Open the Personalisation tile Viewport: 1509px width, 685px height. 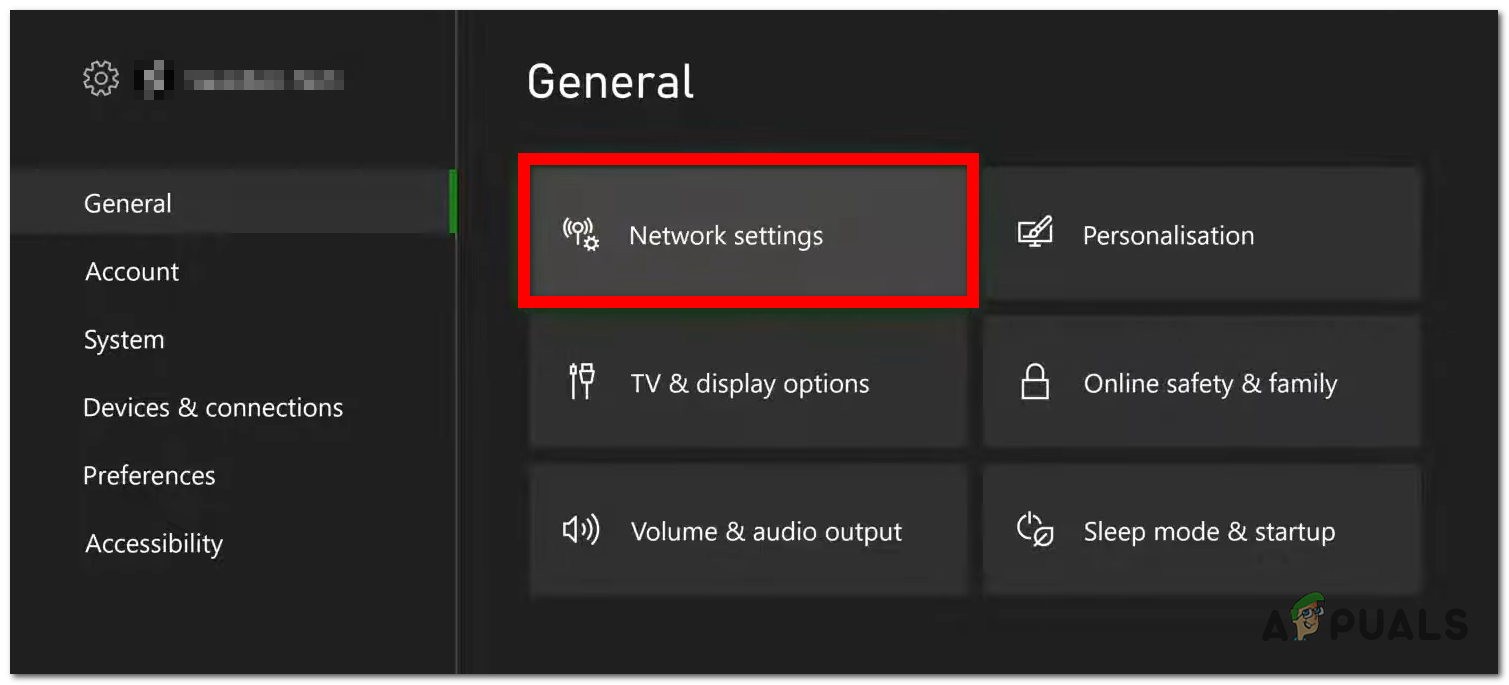(x=1200, y=233)
